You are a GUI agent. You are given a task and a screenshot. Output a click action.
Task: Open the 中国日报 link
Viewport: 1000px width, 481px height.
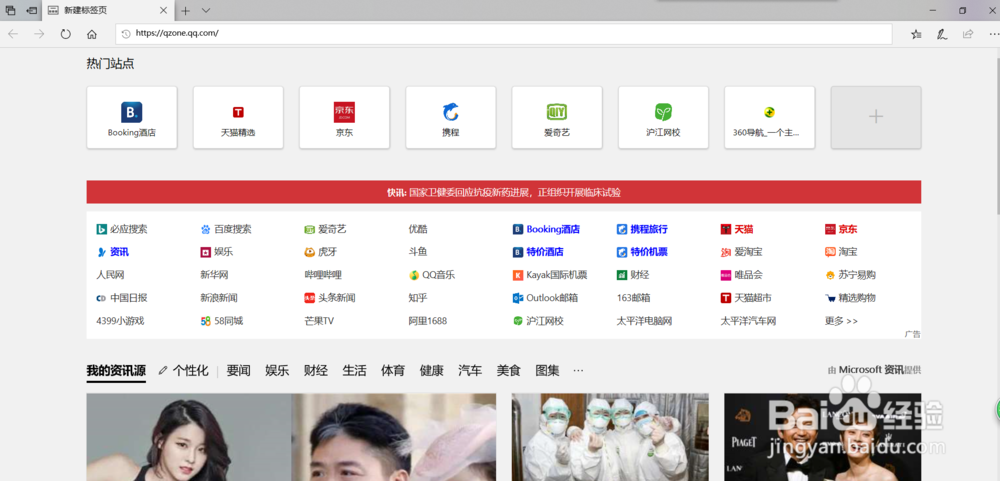122,298
